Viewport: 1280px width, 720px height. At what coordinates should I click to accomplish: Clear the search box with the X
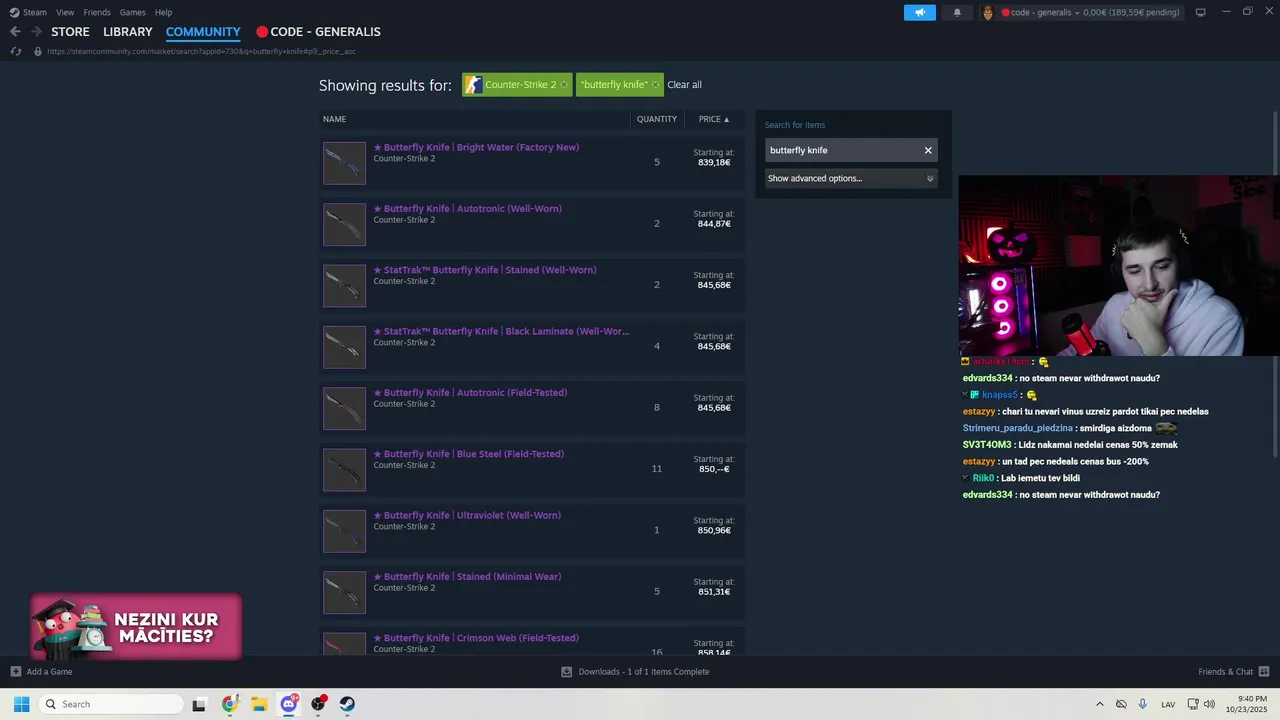pos(928,150)
